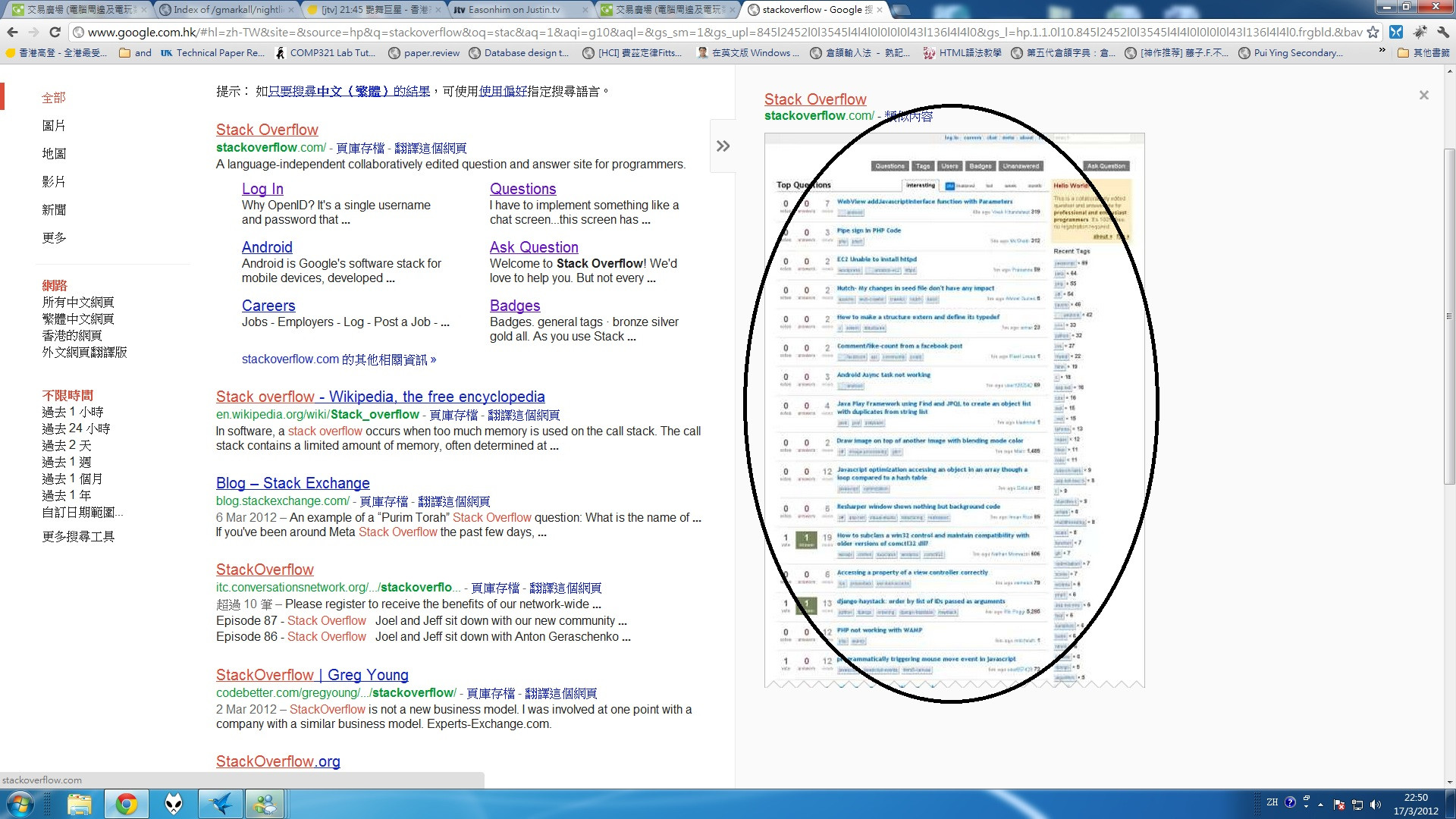Open the Stack Overflow Wikipedia result
Image resolution: width=1456 pixels, height=819 pixels.
pos(380,397)
